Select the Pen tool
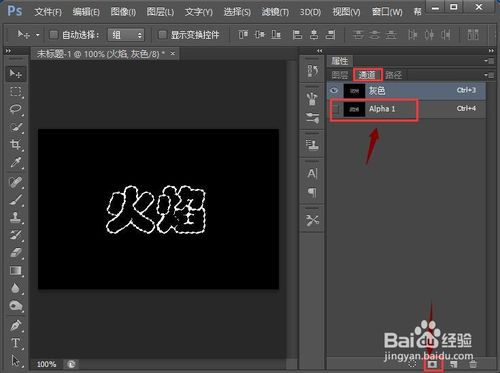The height and width of the screenshot is (373, 500). click(x=15, y=325)
